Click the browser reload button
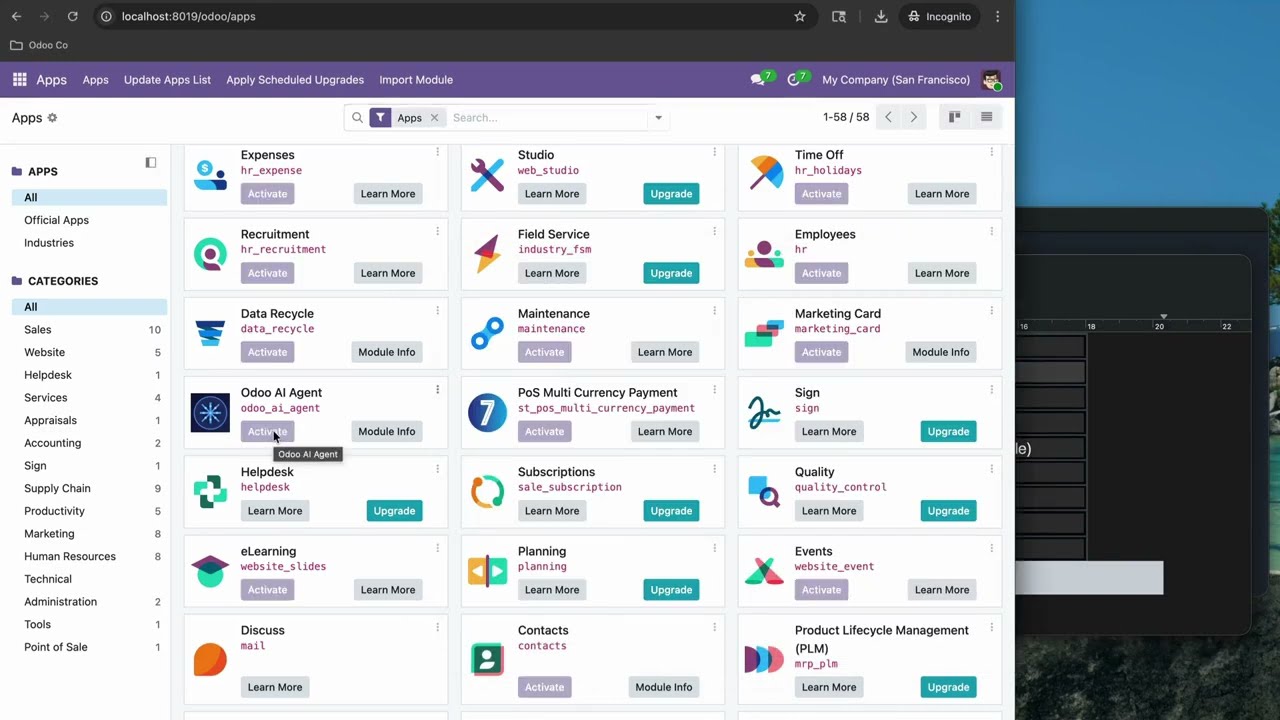The image size is (1280, 720). point(72,16)
